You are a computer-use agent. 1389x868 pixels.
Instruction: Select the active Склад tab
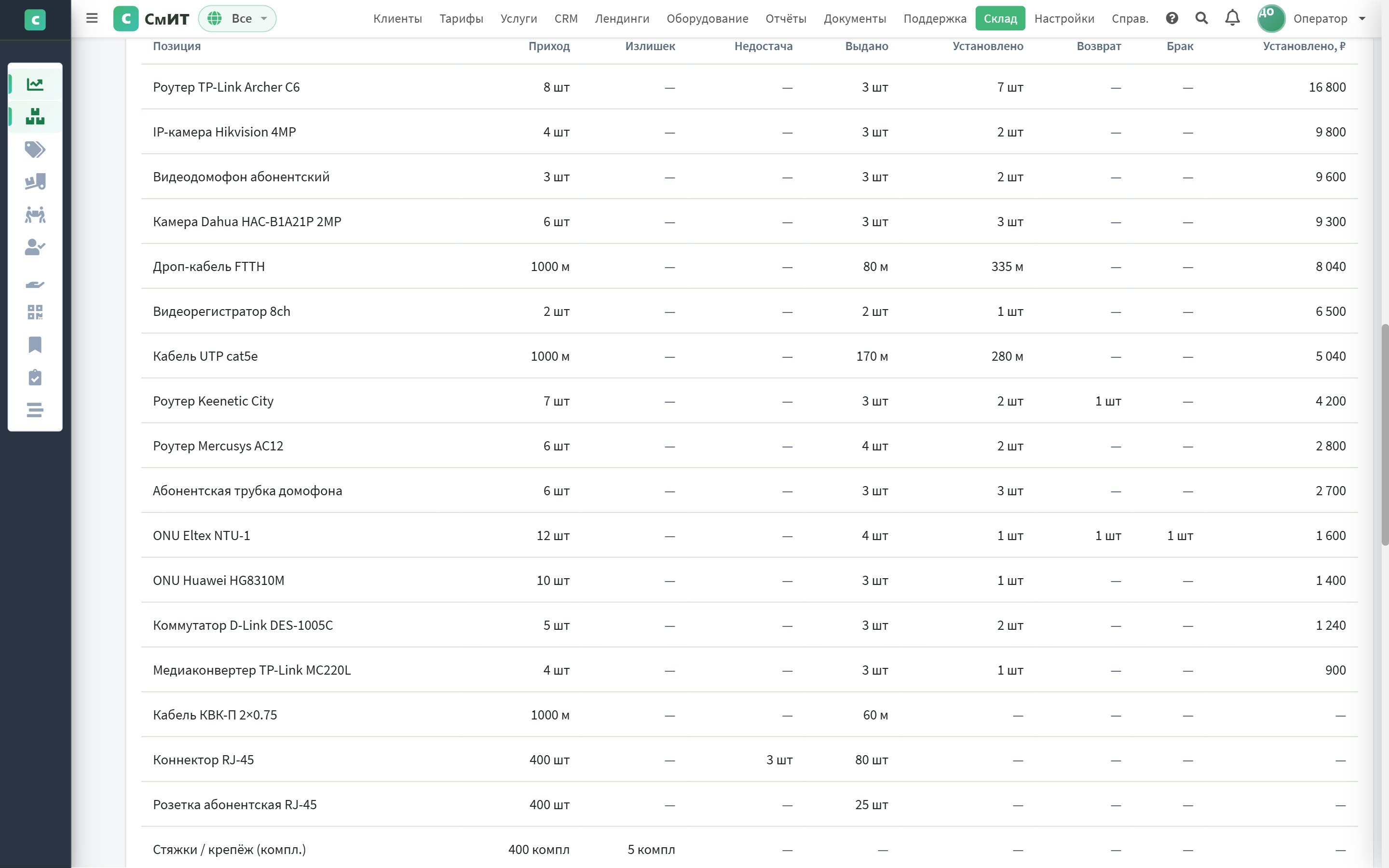1000,19
